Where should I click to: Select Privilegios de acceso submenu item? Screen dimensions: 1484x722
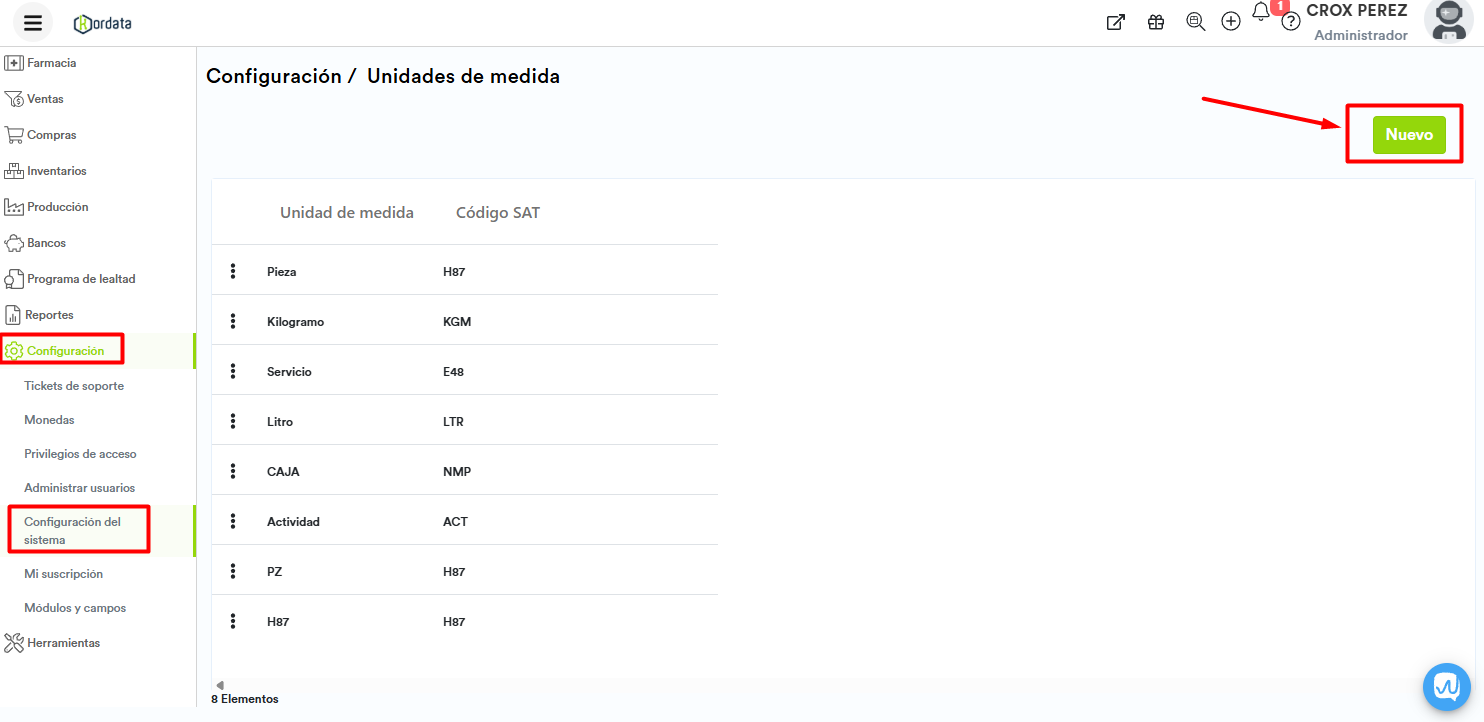coord(80,454)
